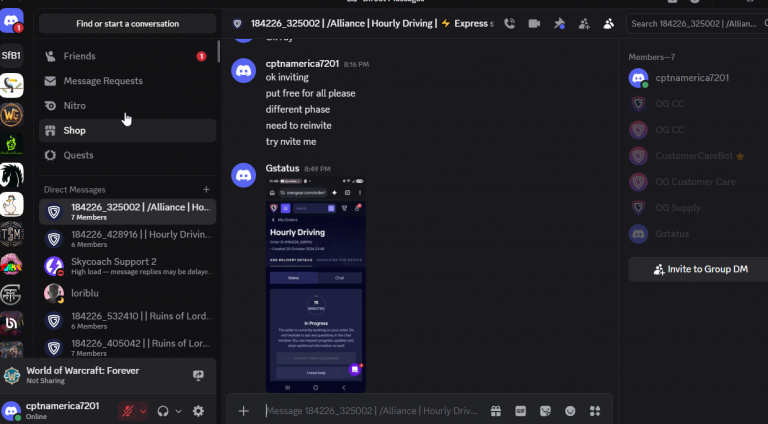Open the SfB1 server

(x=11, y=55)
